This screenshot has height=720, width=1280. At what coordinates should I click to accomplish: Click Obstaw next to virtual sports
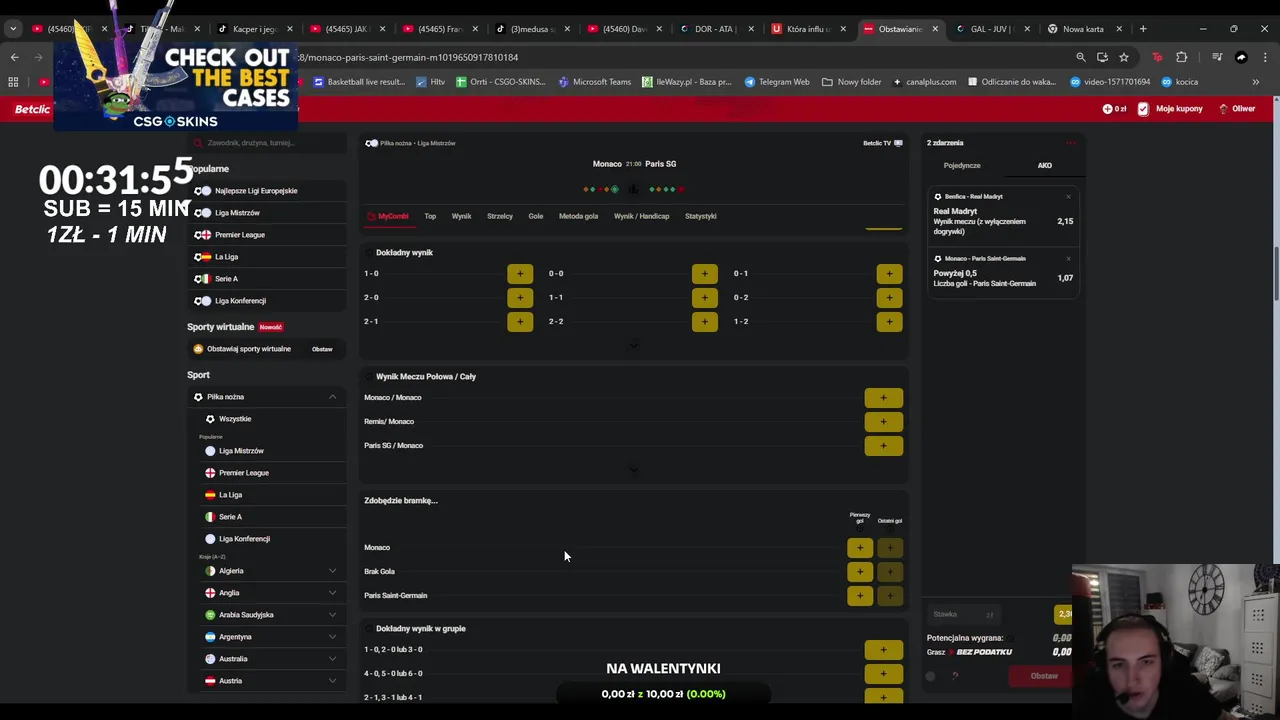click(322, 349)
